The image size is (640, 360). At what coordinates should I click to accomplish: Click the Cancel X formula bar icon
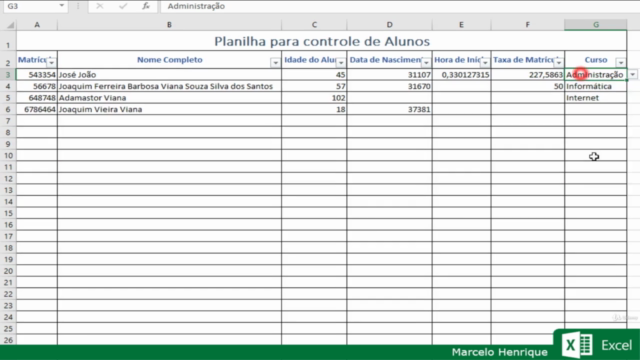[100, 6]
